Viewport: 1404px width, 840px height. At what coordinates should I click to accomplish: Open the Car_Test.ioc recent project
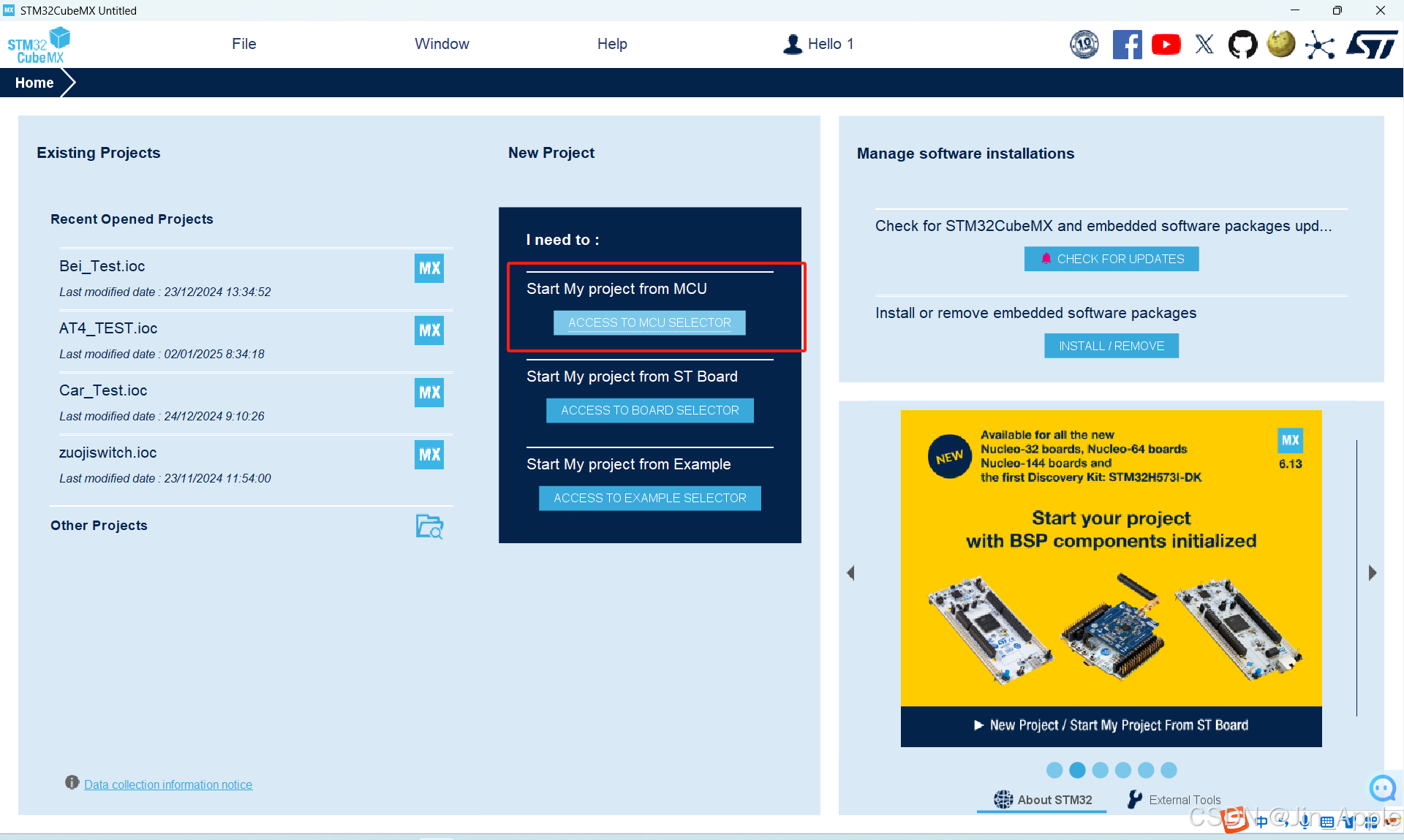tap(103, 390)
